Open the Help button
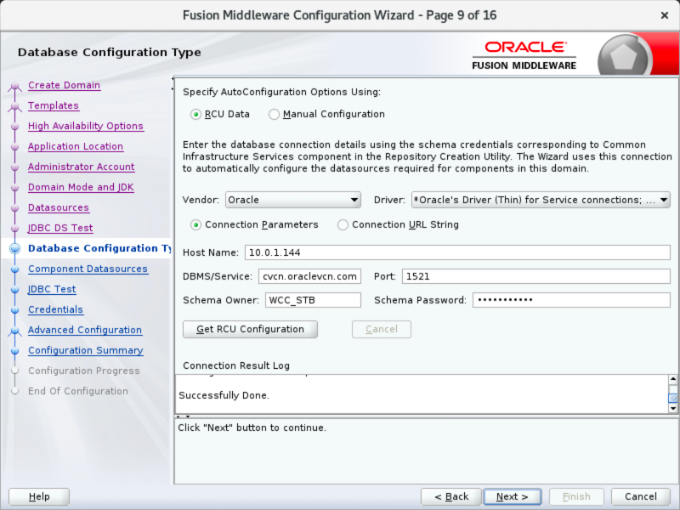This screenshot has height=510, width=680. pyautogui.click(x=39, y=497)
